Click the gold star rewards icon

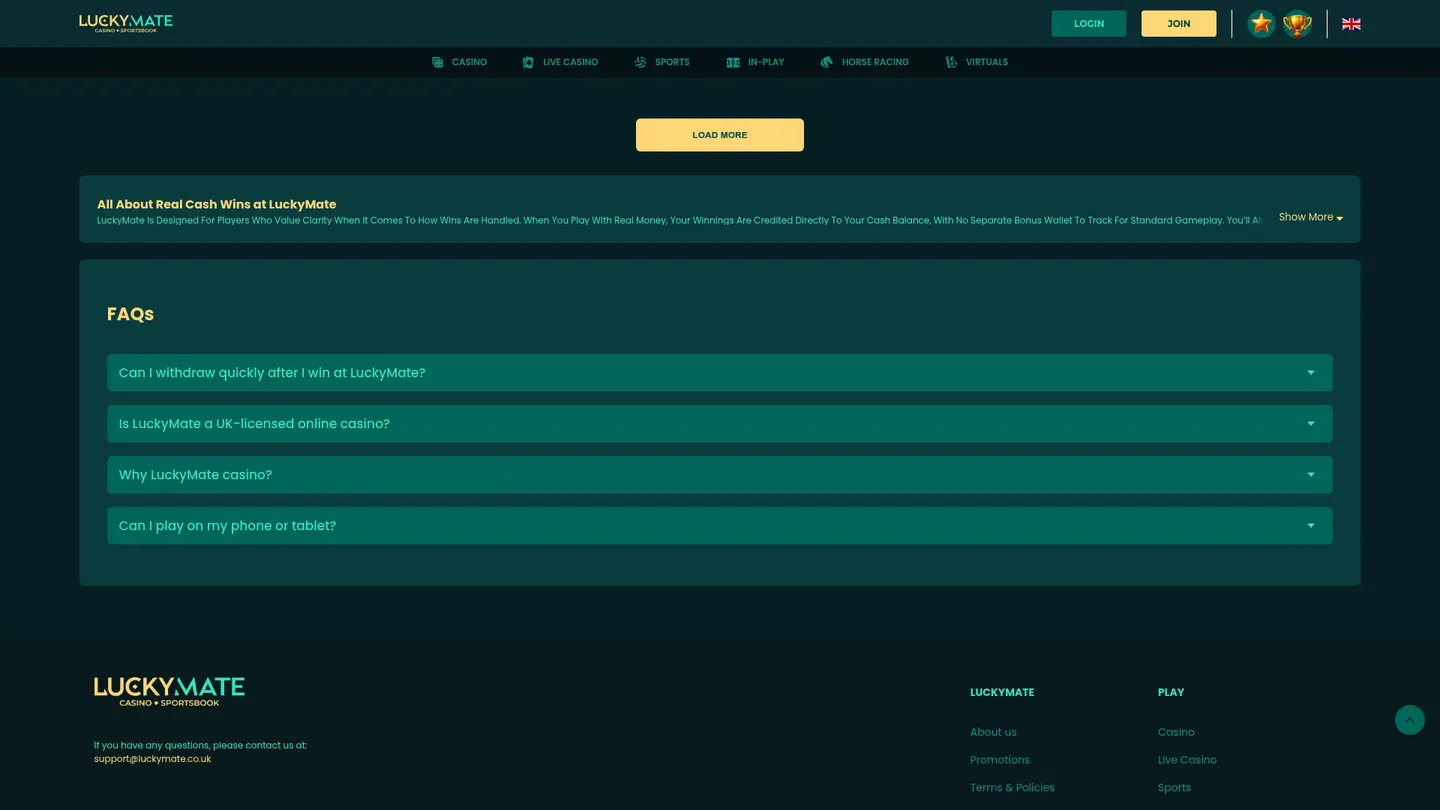(1261, 24)
